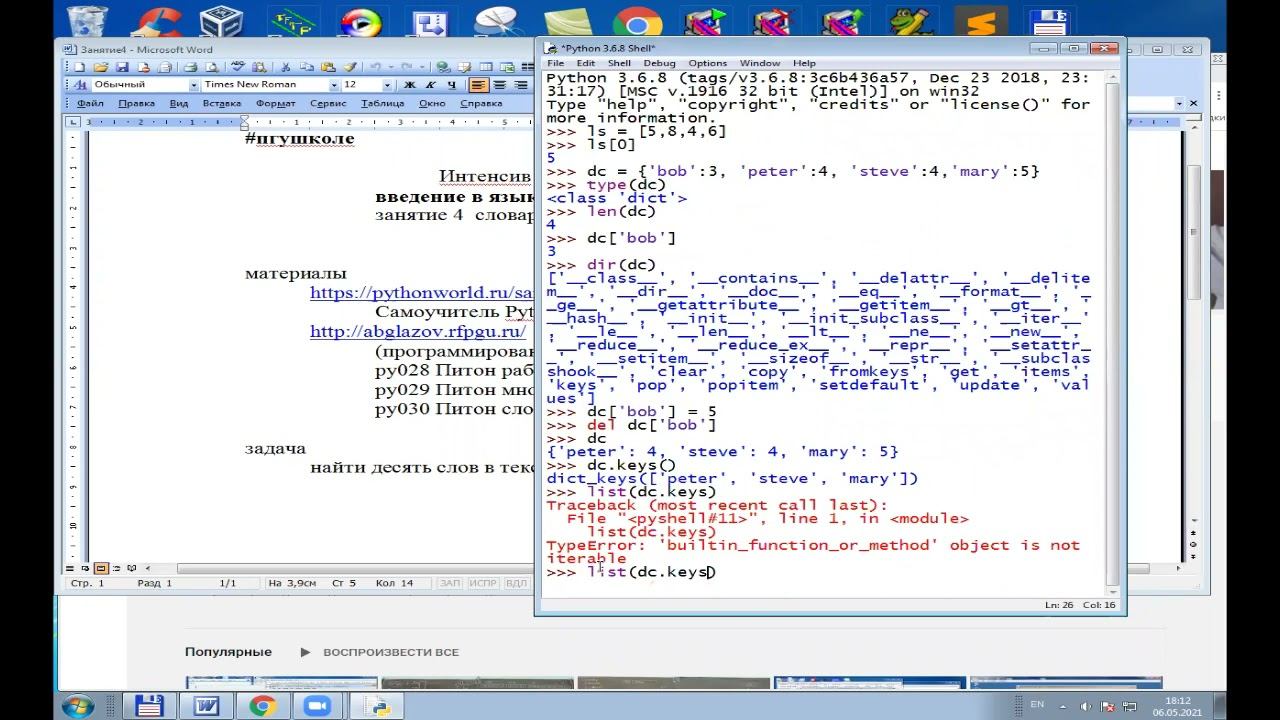This screenshot has height=720, width=1280.
Task: Follow the abglazov.rfpgu.ru link
Action: (x=417, y=332)
